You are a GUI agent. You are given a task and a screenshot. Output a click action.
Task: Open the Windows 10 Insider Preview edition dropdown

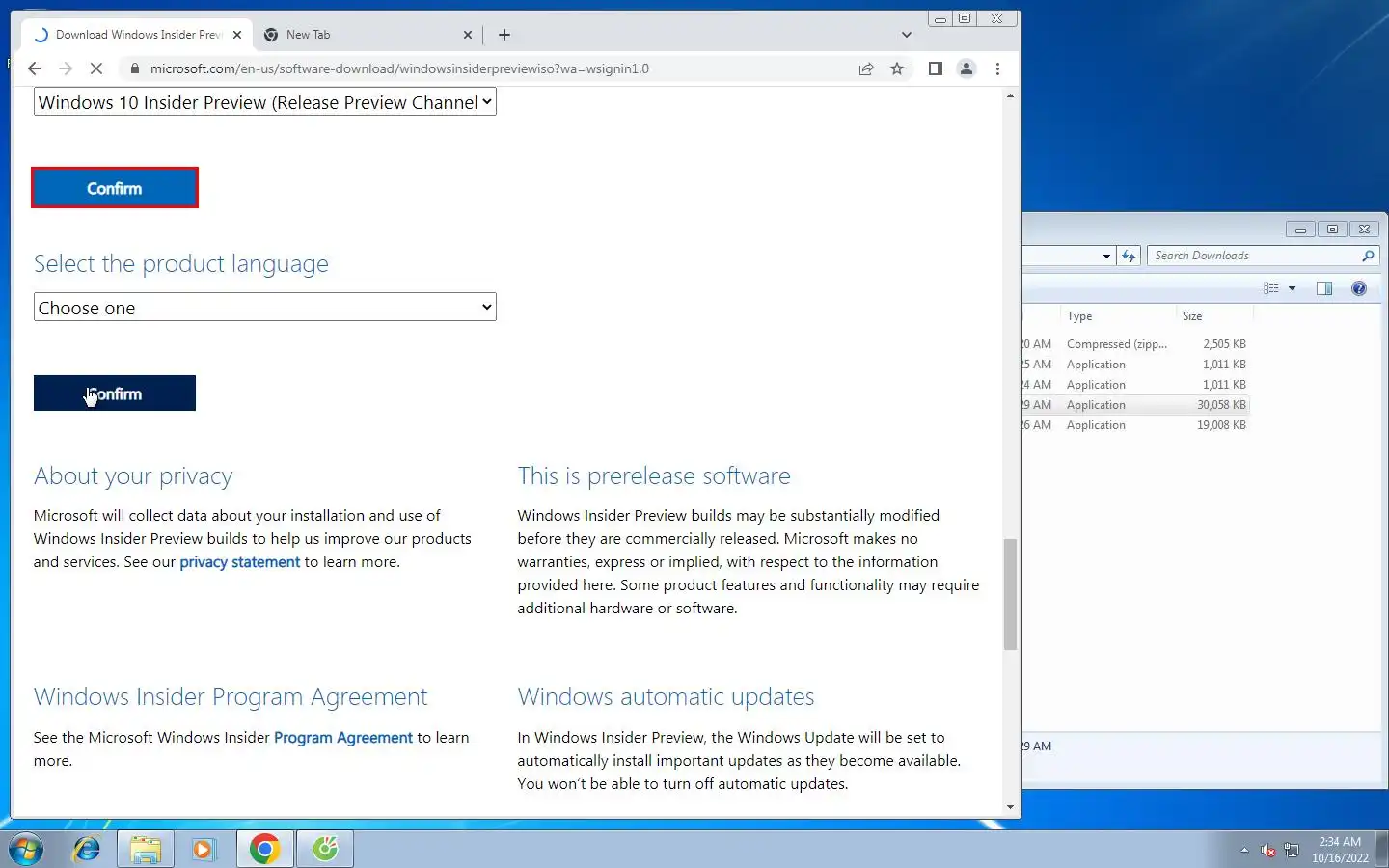tap(265, 102)
